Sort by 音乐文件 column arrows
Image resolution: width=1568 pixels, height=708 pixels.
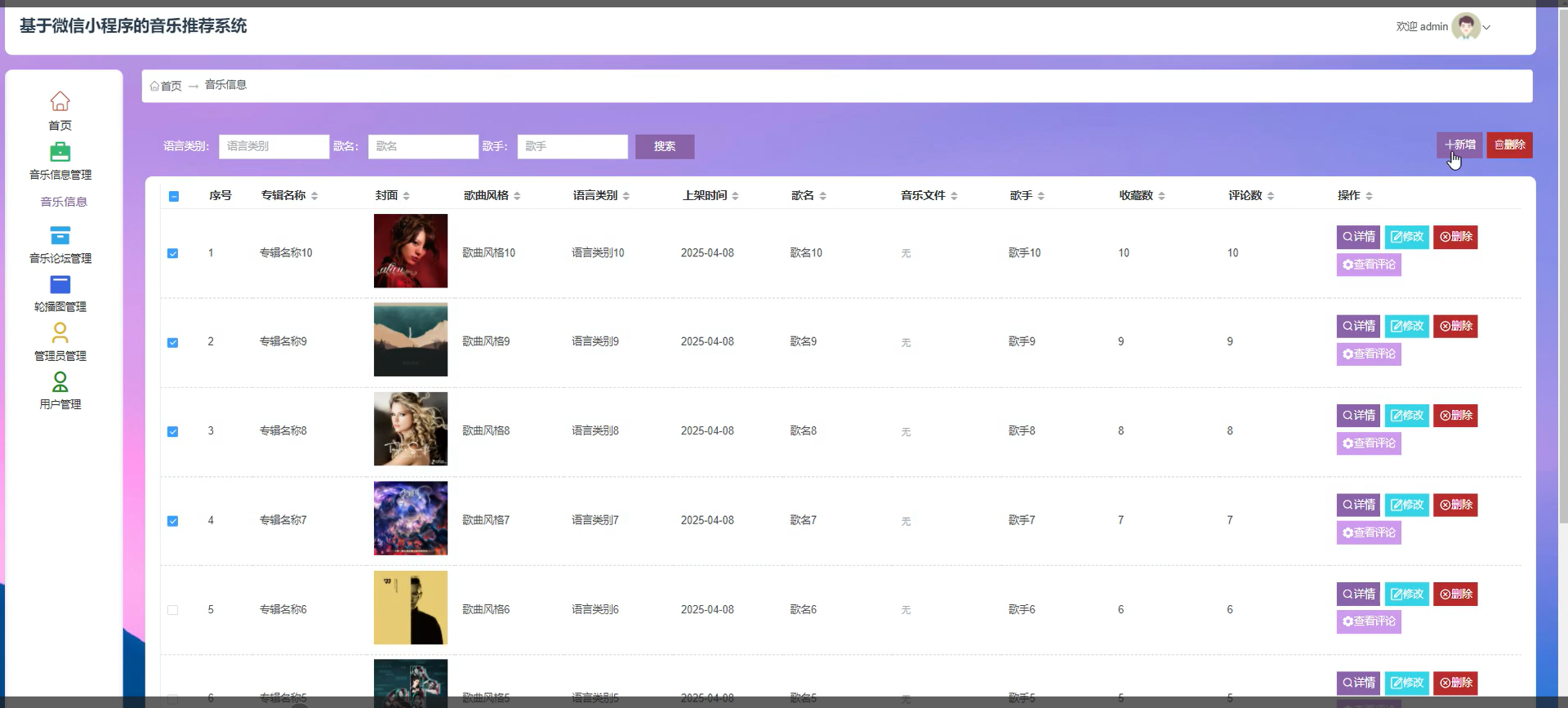click(954, 196)
